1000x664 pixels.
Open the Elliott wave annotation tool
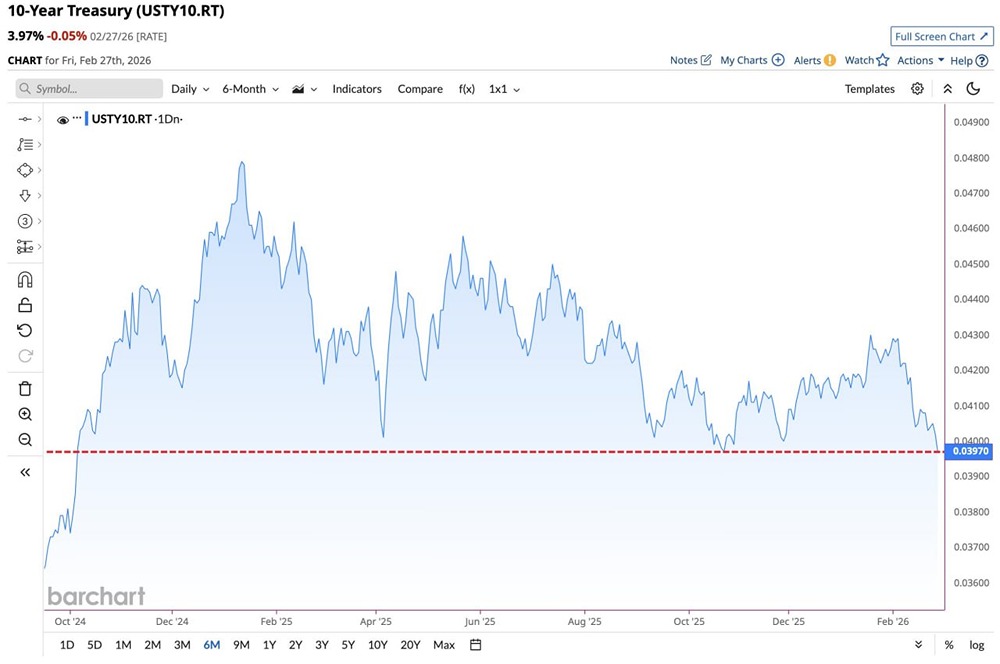pos(25,221)
